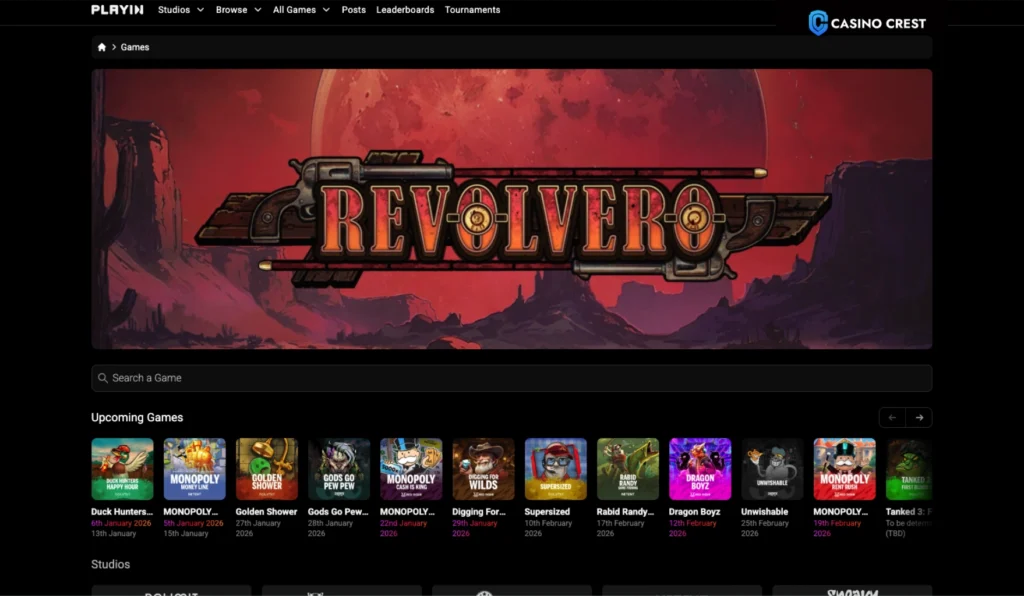This screenshot has width=1024, height=596.
Task: Open the Dragon Boyz game thumbnail
Action: 700,469
